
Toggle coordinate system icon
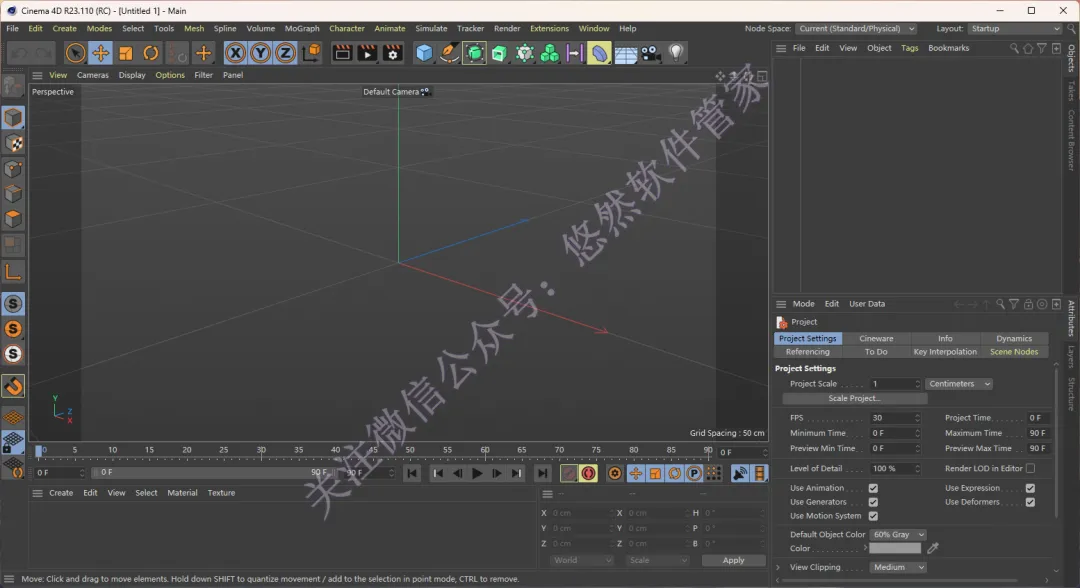(x=311, y=53)
